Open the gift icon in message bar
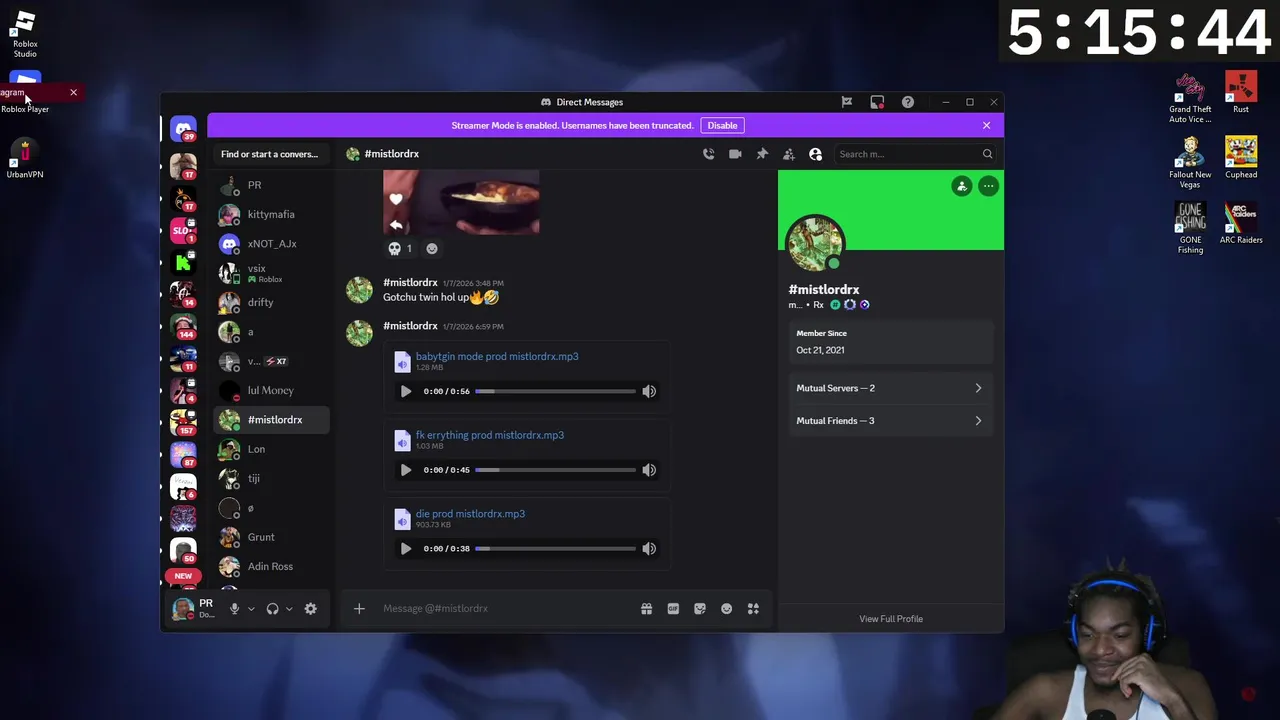The image size is (1280, 720). click(x=646, y=608)
